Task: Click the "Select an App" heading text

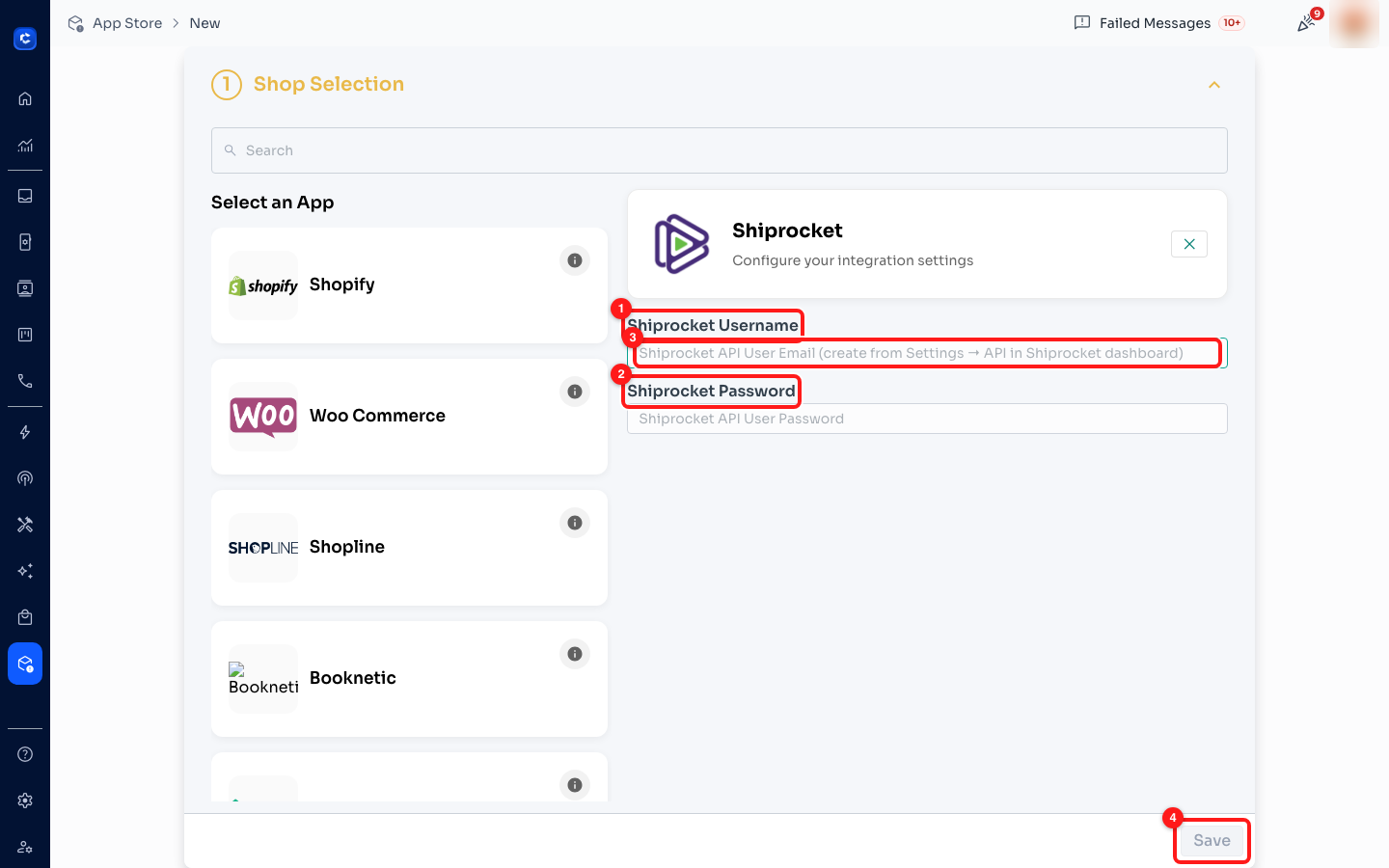Action: coord(273,203)
